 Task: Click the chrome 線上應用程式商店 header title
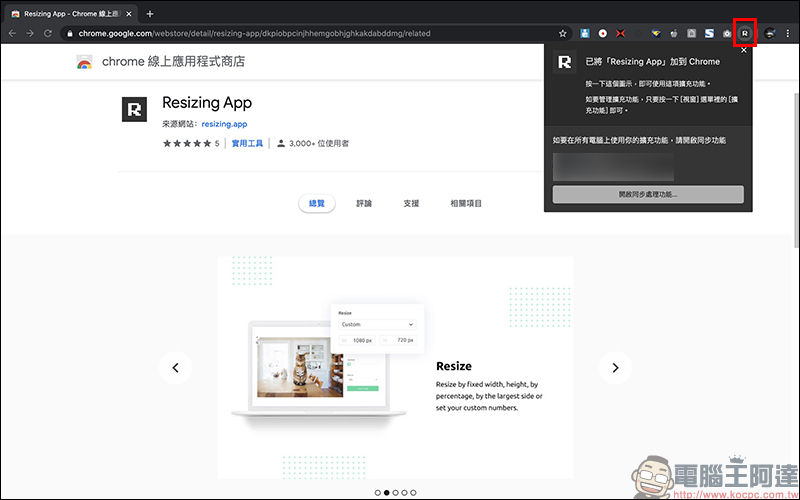[x=173, y=62]
